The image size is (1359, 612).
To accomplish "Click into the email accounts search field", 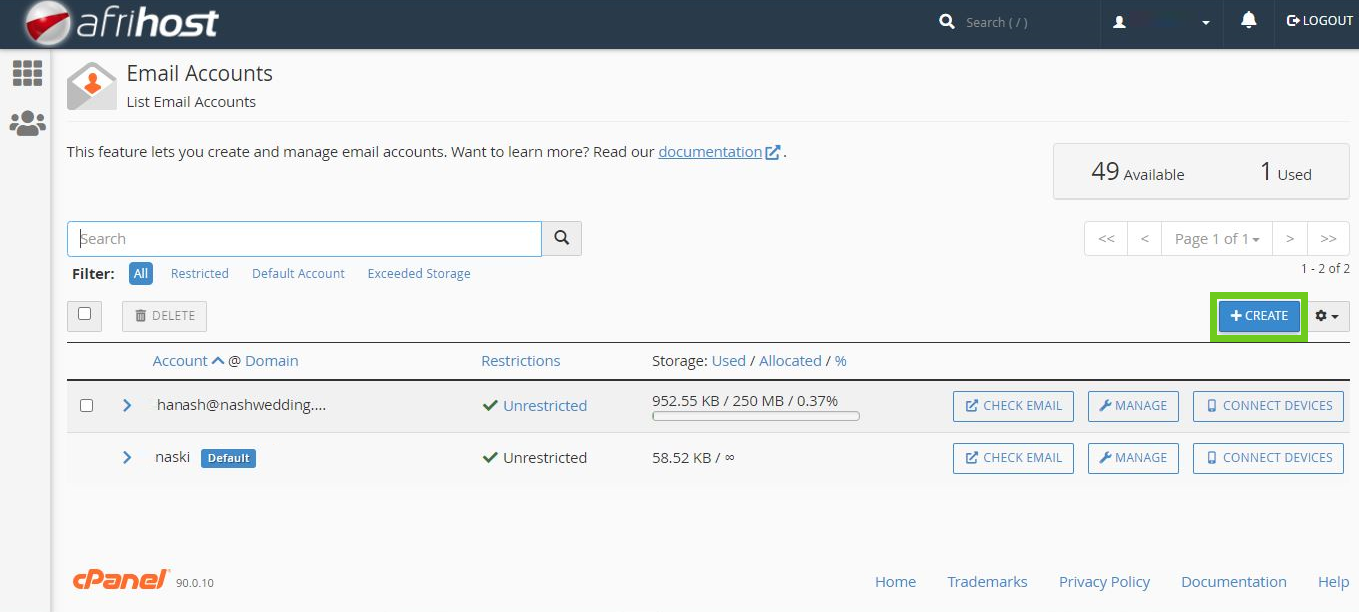I will tap(304, 239).
